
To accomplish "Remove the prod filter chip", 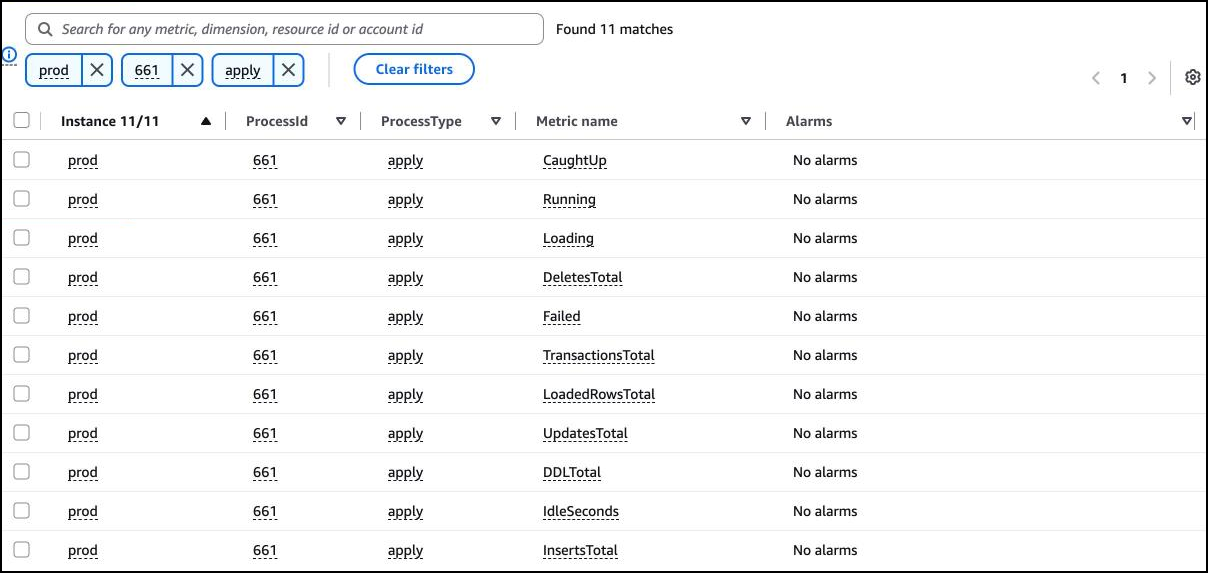I will (96, 70).
